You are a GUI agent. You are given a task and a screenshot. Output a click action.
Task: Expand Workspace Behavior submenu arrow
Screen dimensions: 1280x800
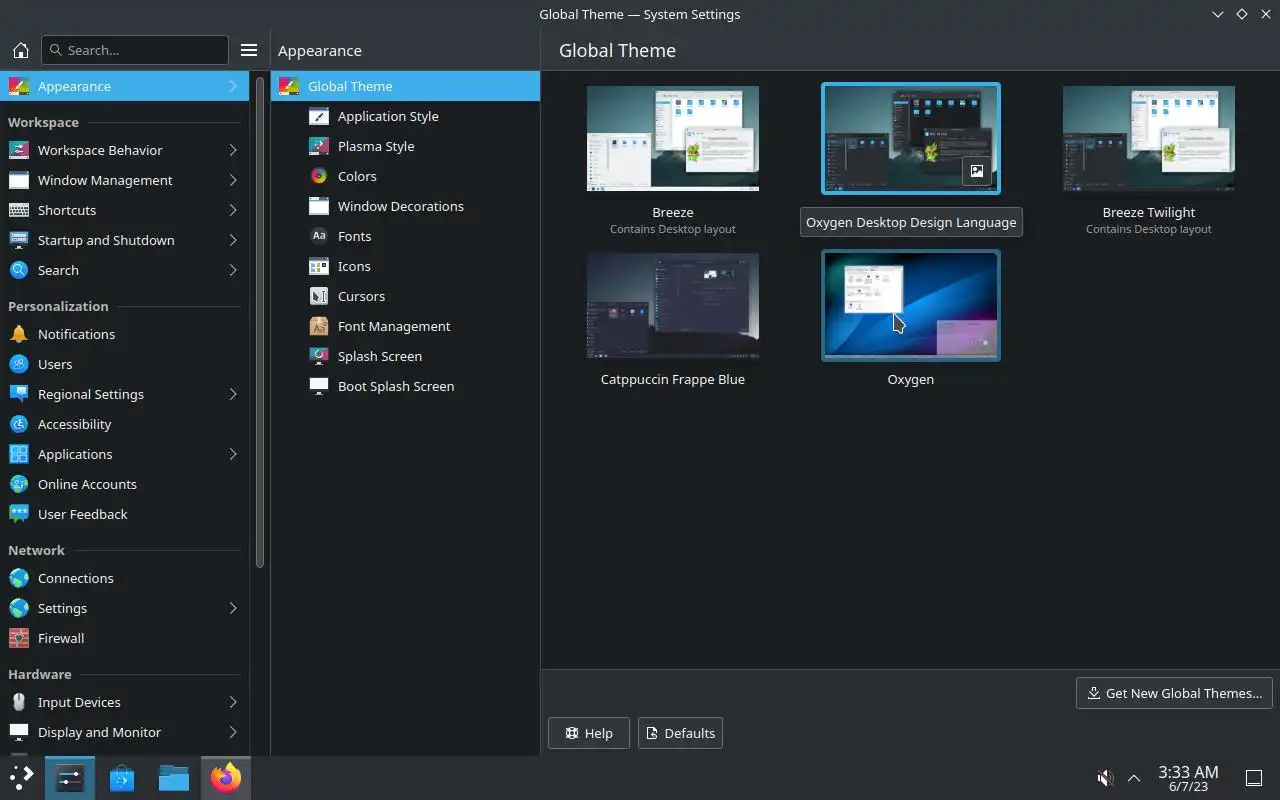(x=232, y=150)
